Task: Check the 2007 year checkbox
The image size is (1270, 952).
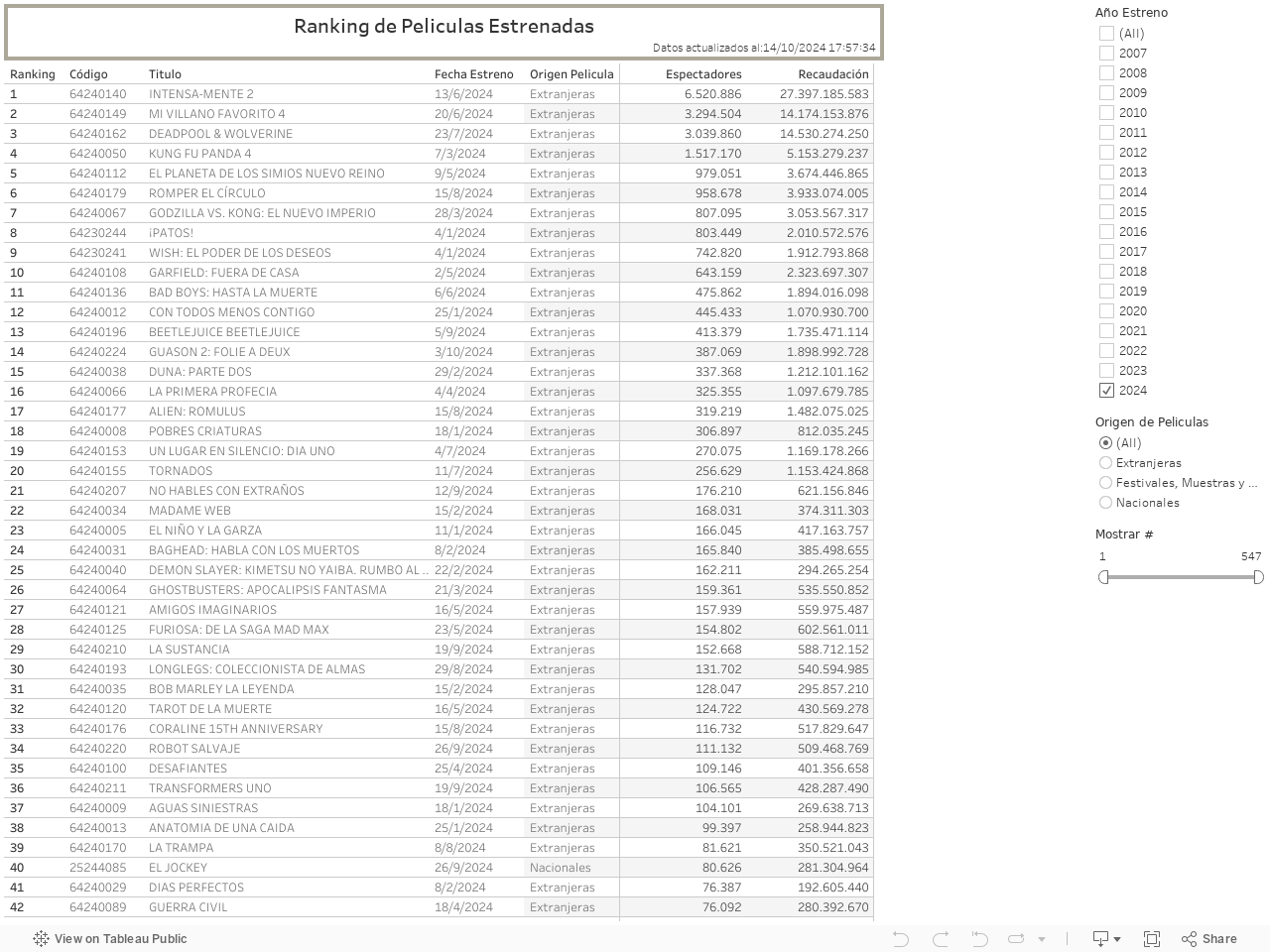Action: tap(1106, 53)
